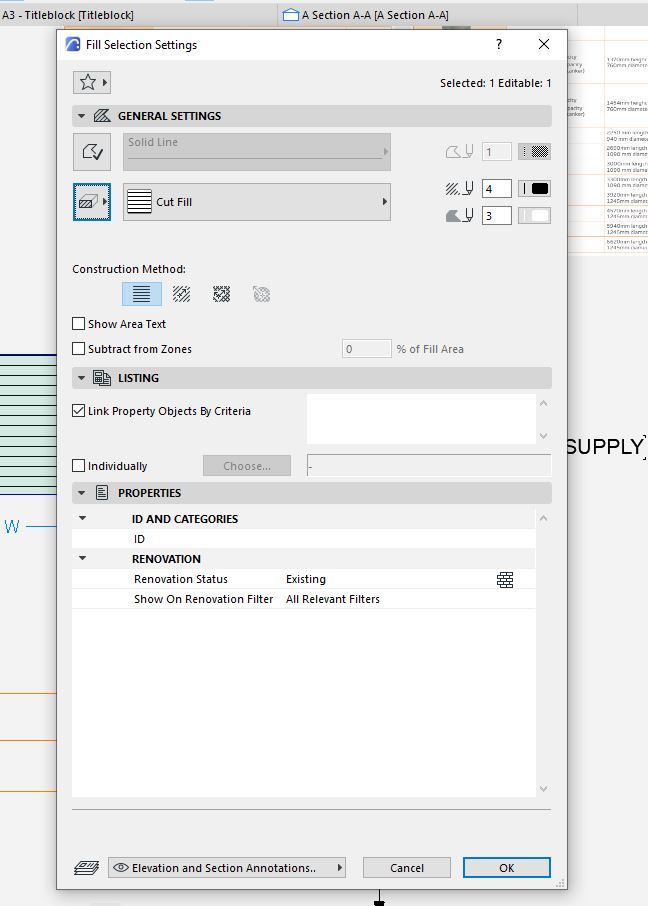Click the All Relevant Filters value

(333, 599)
